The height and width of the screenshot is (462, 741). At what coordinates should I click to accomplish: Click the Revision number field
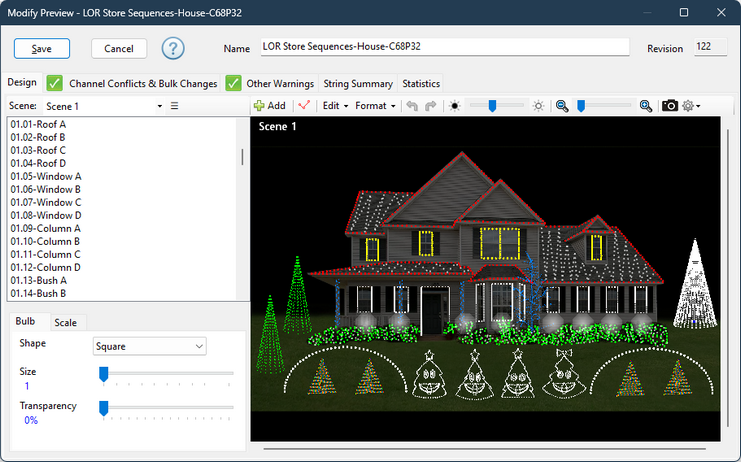click(710, 47)
